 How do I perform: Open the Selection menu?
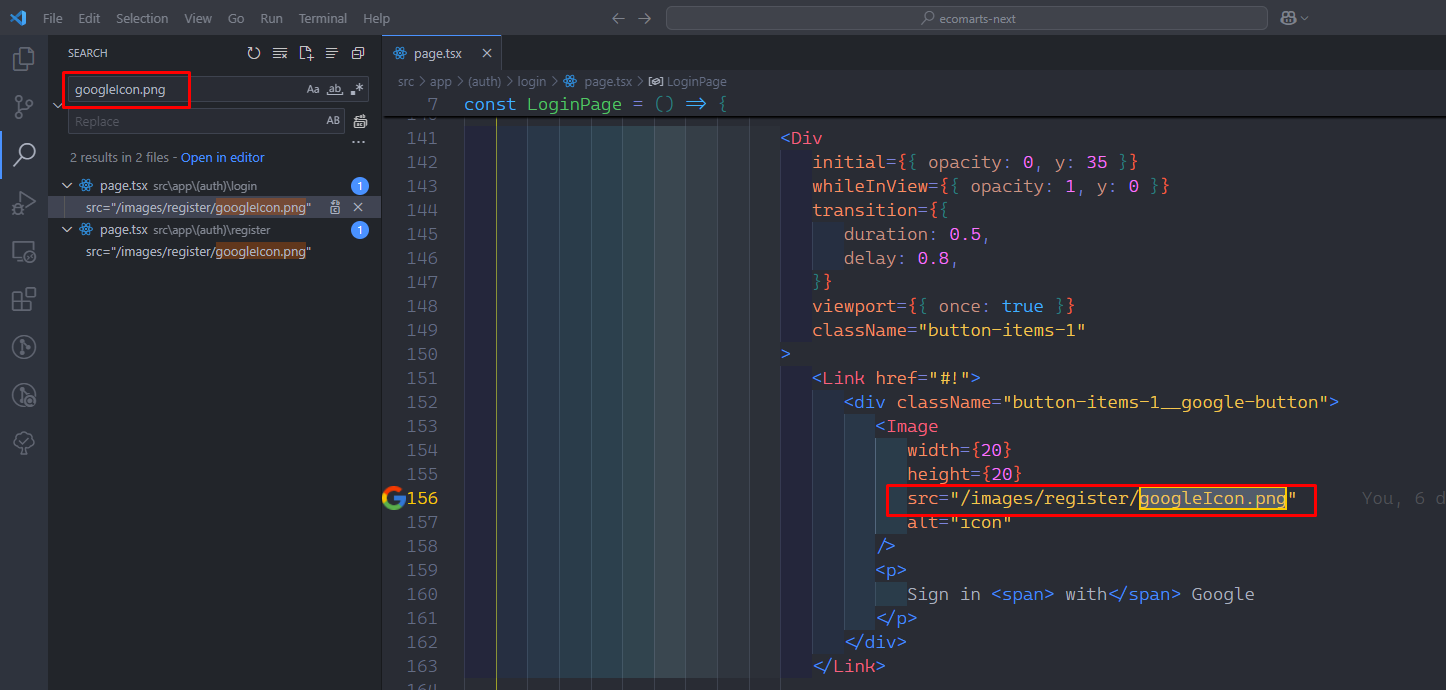point(142,18)
